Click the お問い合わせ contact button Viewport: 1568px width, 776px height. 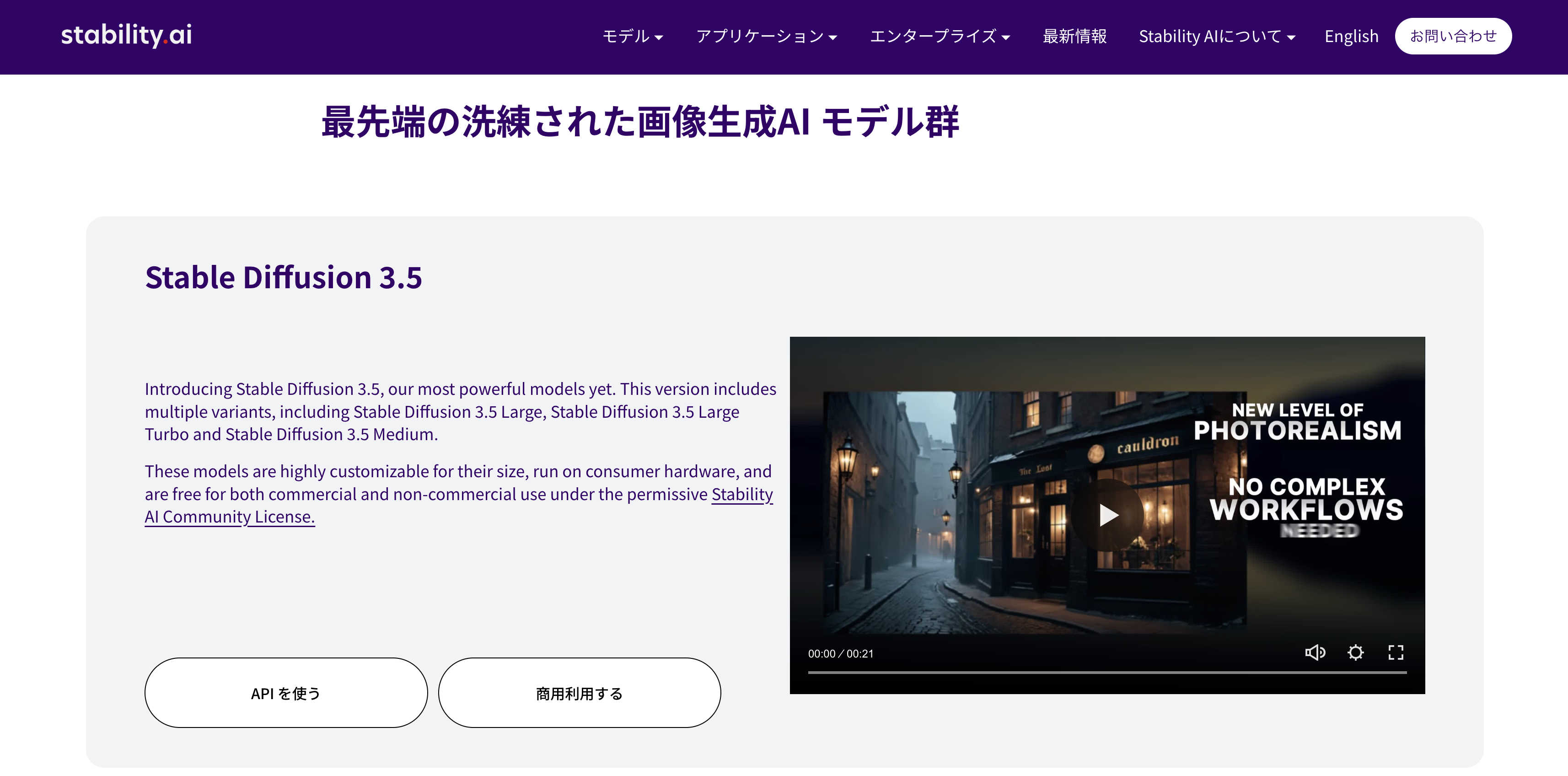coord(1453,36)
